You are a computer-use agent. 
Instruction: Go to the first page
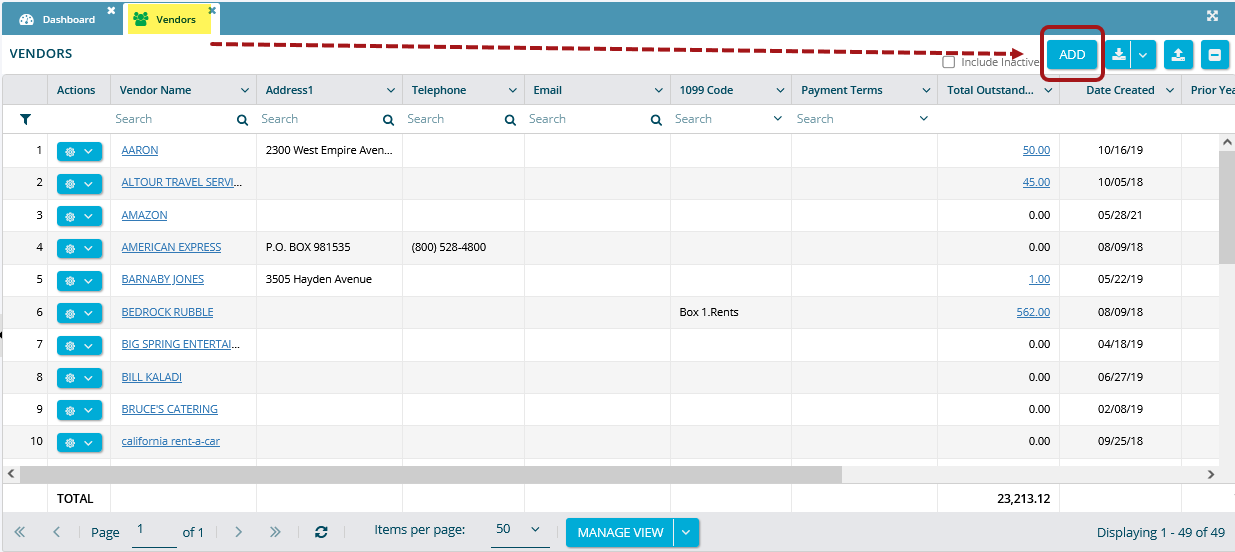click(19, 532)
